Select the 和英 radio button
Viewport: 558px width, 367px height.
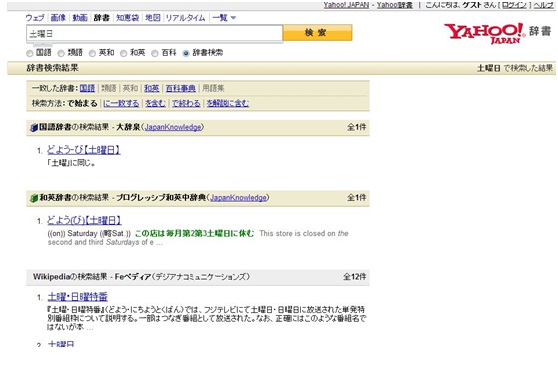[x=123, y=53]
